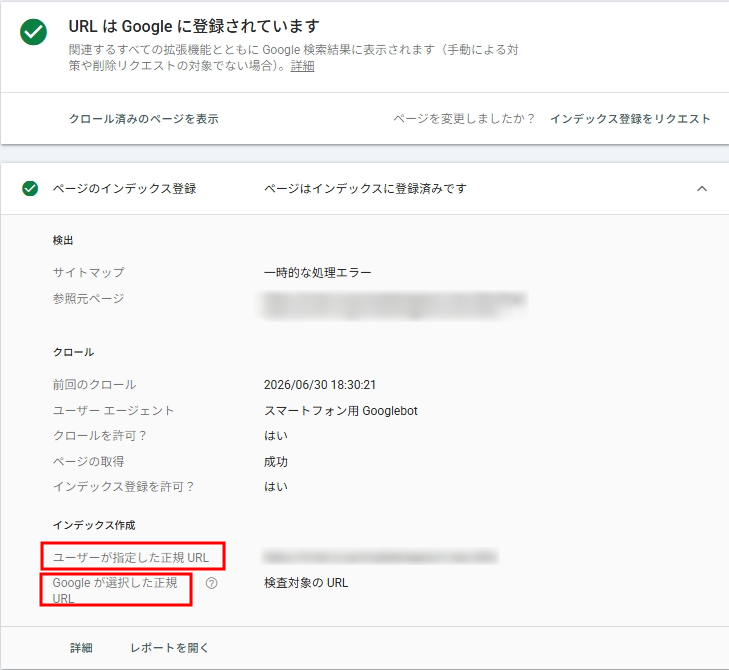Open the 詳細 link in description text

pos(302,66)
